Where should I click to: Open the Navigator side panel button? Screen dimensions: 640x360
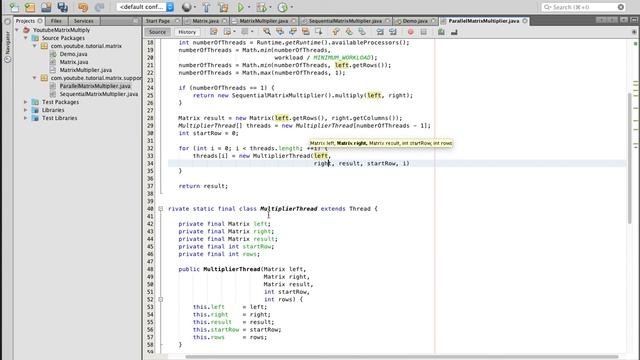coord(7,47)
